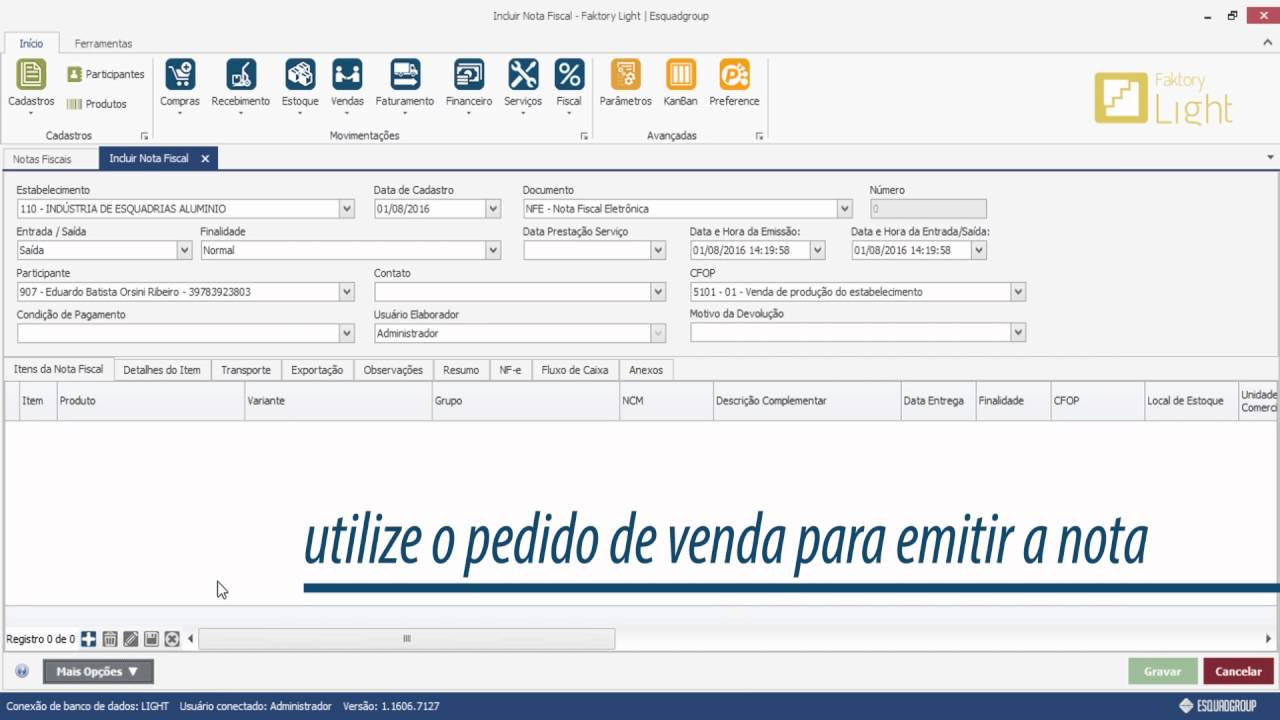1280x720 pixels.
Task: Expand Data Prestação Serviço dropdown
Action: 658,251
